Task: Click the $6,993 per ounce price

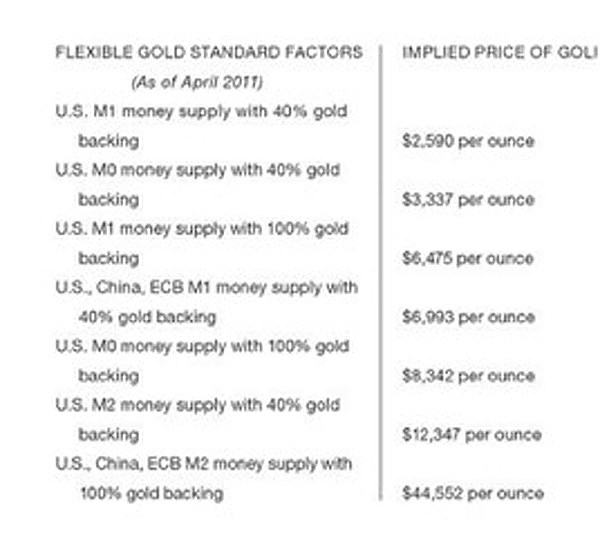Action: point(467,317)
